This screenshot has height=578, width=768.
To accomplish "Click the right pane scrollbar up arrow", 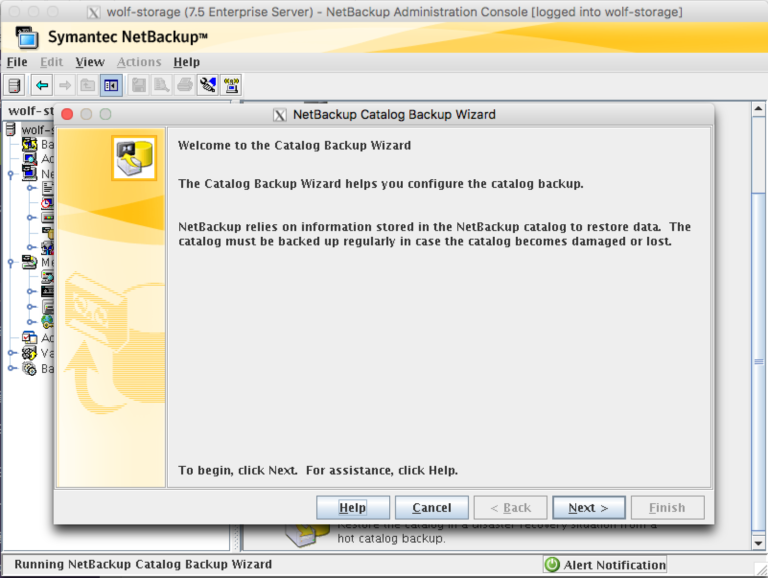I will 758,109.
